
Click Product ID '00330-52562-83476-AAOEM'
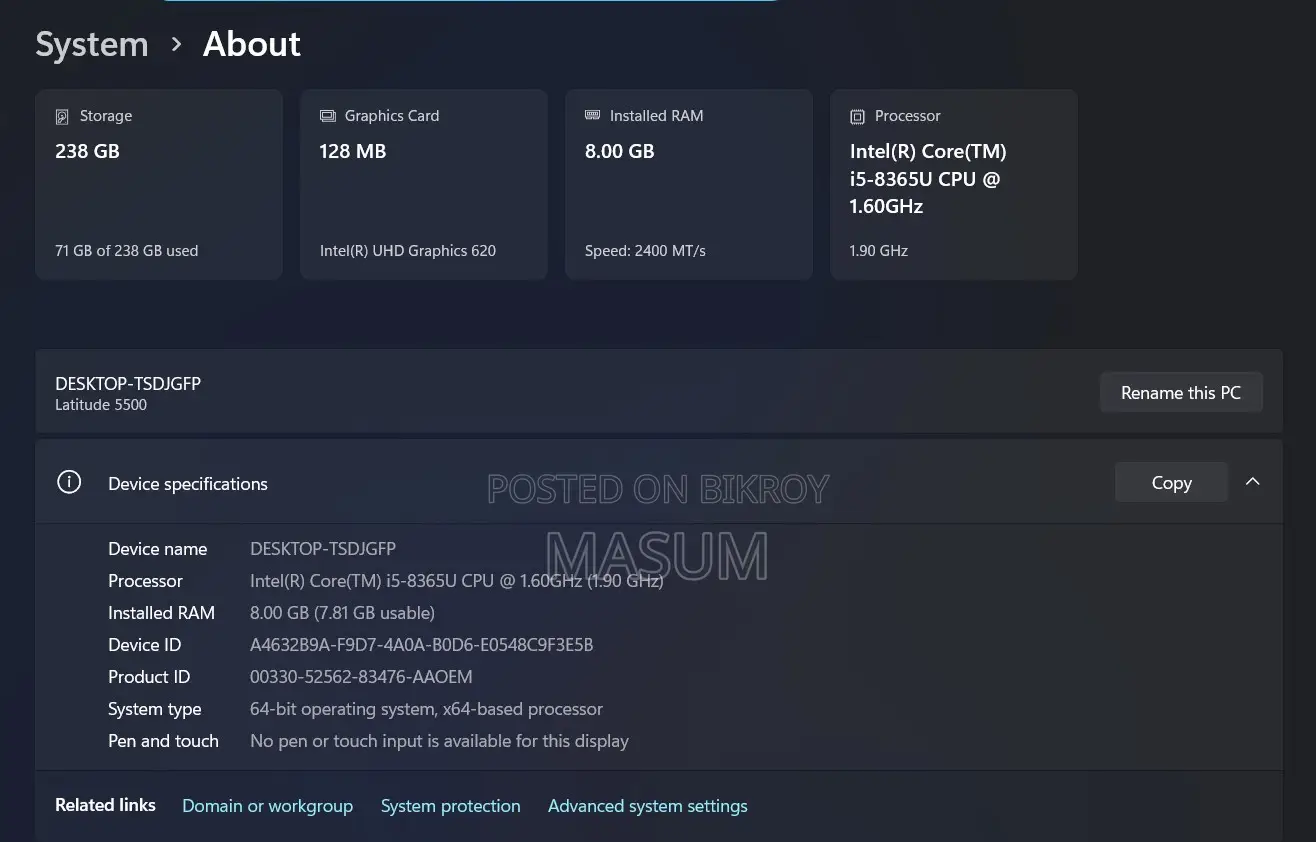tap(361, 677)
